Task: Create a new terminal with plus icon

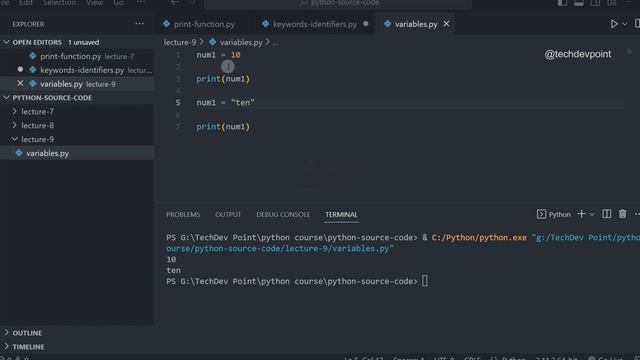Action: (581, 214)
